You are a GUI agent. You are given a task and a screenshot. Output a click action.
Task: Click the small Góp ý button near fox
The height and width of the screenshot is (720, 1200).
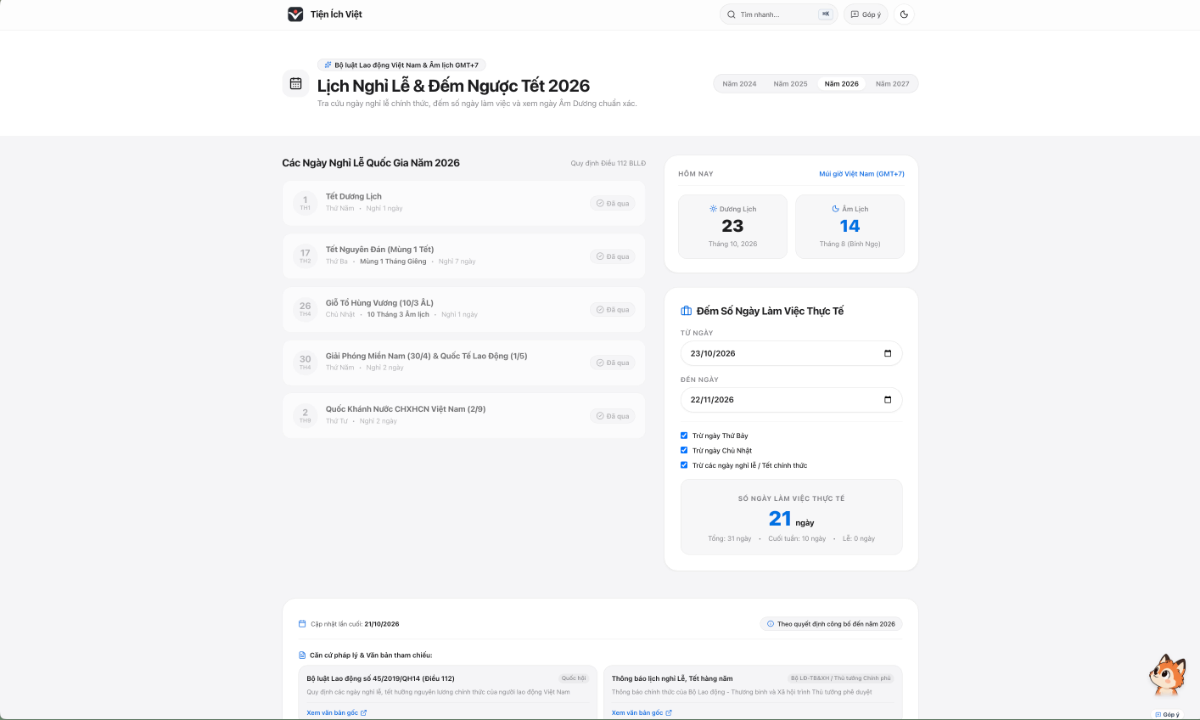(1166, 714)
